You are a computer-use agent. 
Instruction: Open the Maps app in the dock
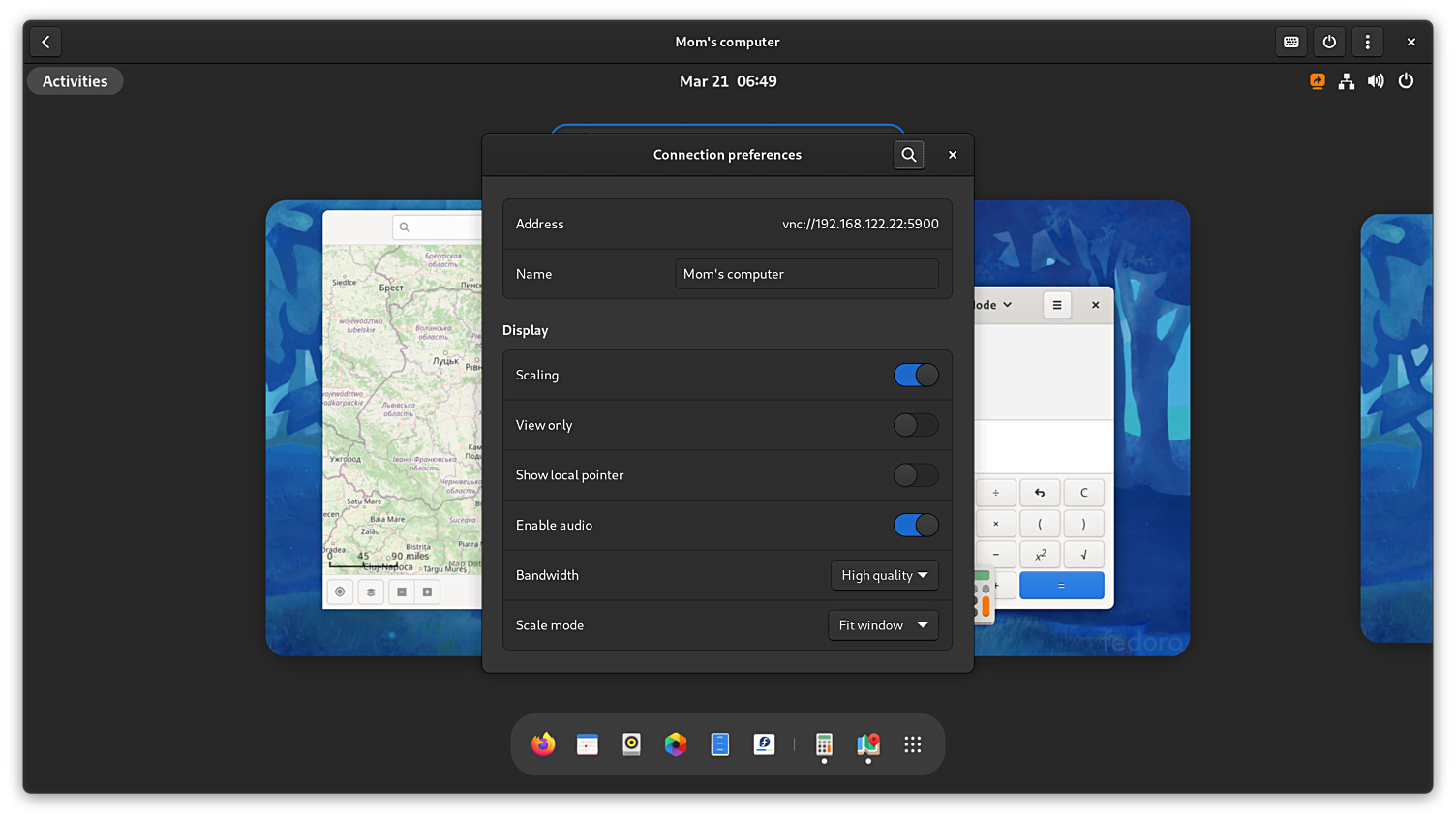(868, 744)
